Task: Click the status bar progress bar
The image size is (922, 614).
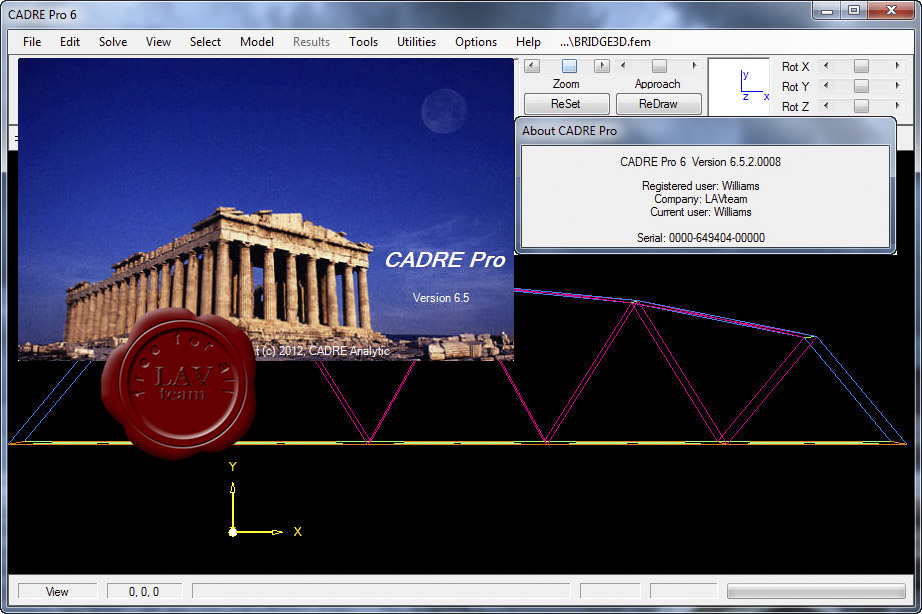Action: point(816,591)
